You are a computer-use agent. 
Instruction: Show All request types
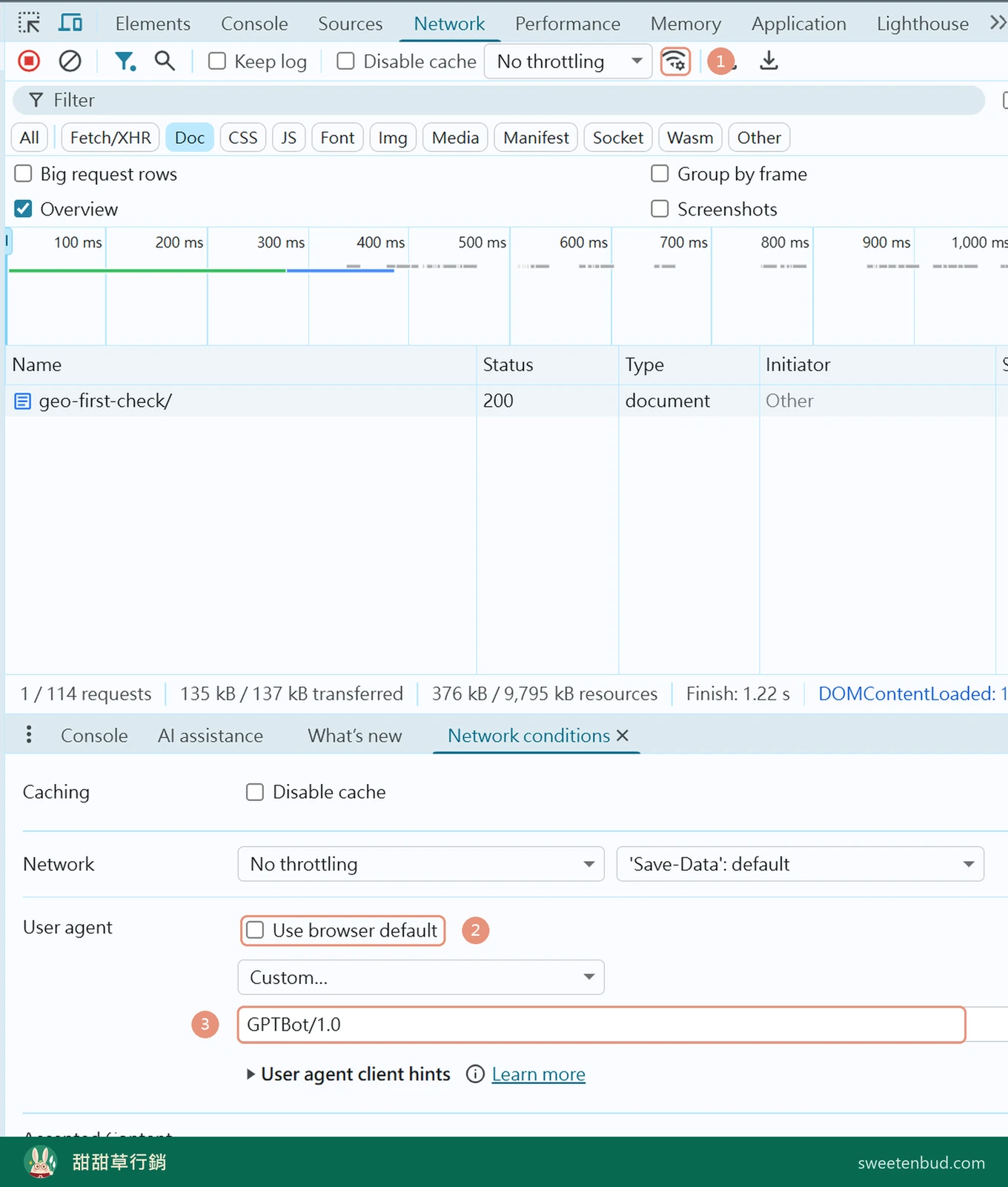coord(30,138)
